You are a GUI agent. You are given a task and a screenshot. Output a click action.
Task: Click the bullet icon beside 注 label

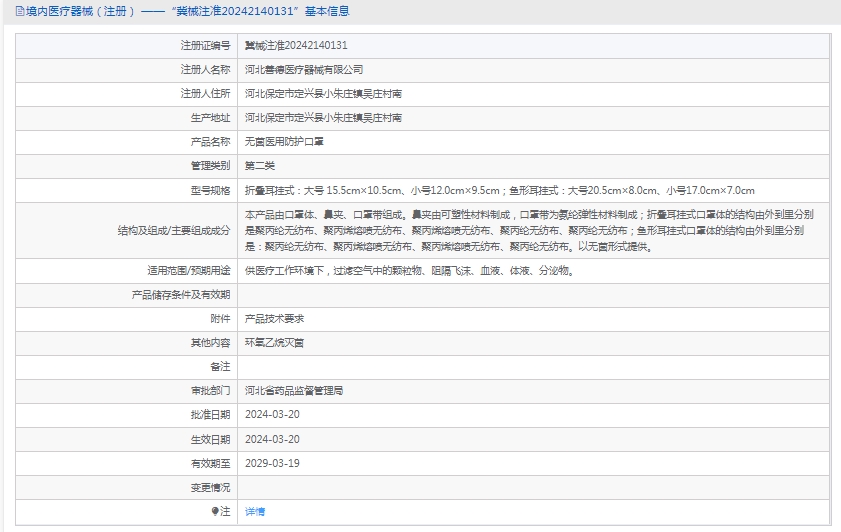pyautogui.click(x=214, y=511)
